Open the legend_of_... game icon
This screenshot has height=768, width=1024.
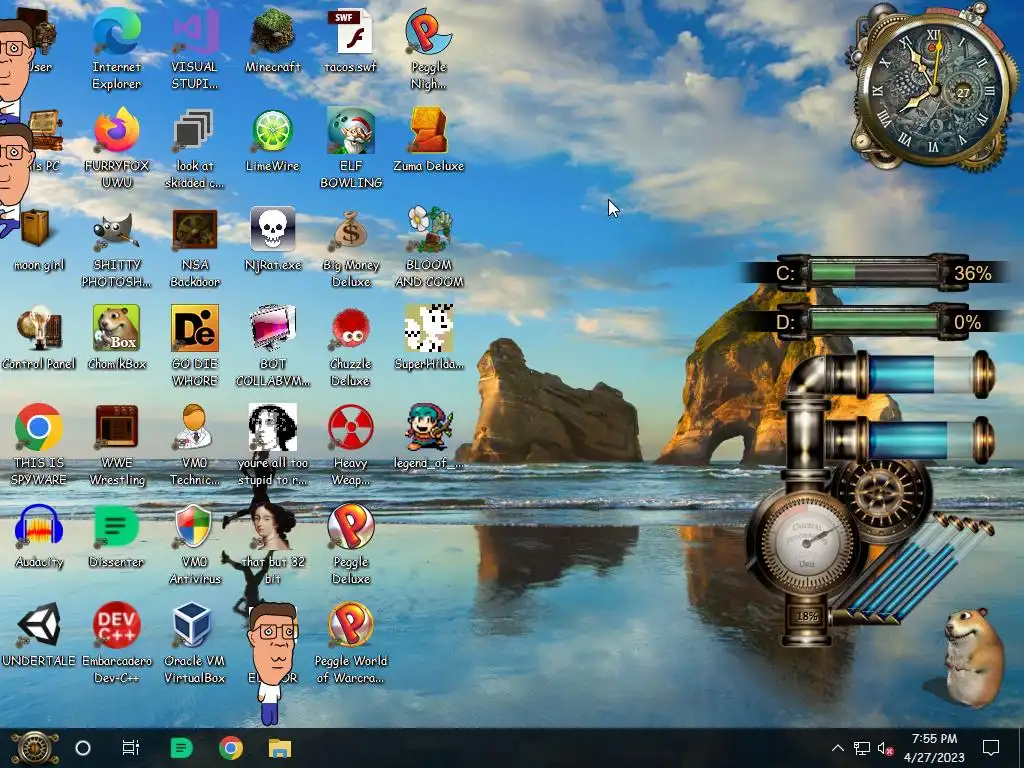428,428
